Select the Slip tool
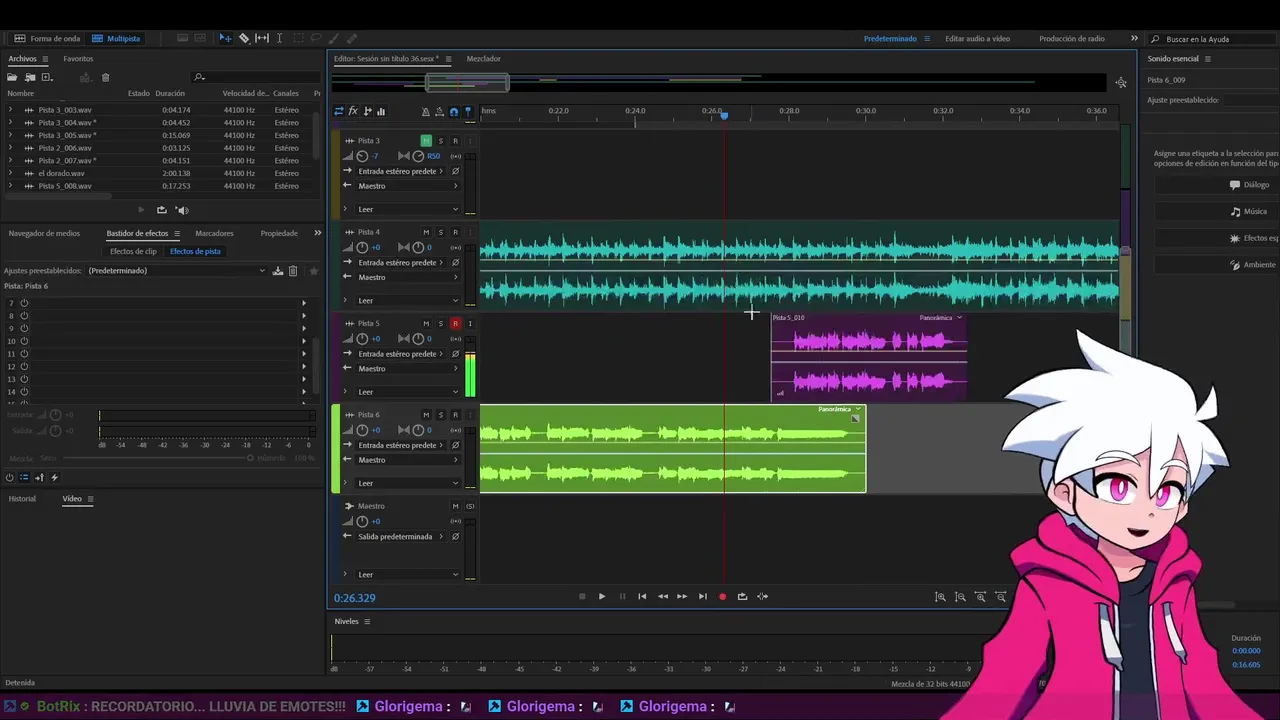1280x720 pixels. coord(262,38)
